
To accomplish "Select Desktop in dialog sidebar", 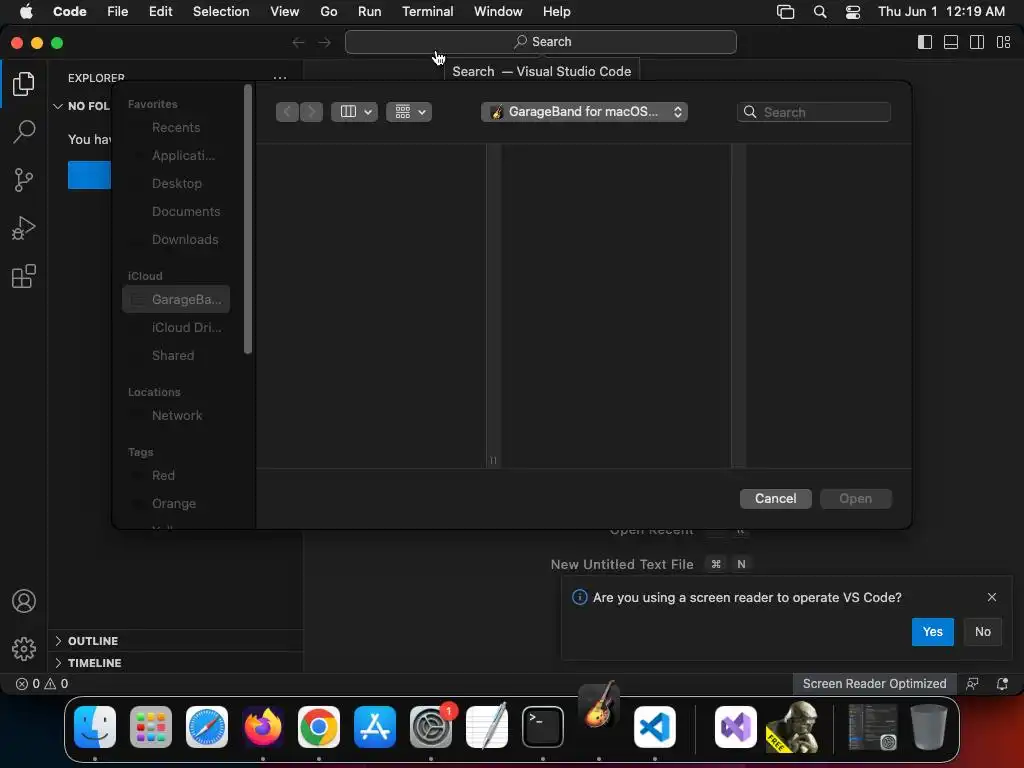I will pos(176,184).
